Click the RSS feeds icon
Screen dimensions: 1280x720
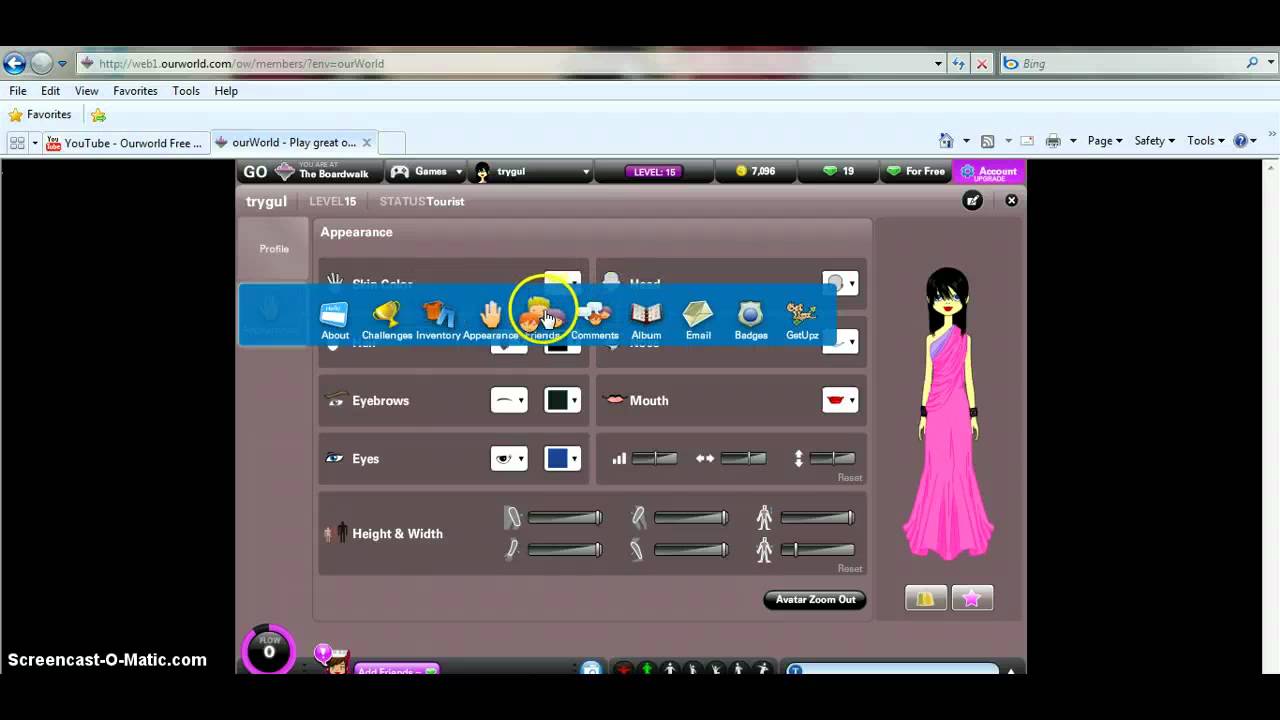(x=987, y=141)
